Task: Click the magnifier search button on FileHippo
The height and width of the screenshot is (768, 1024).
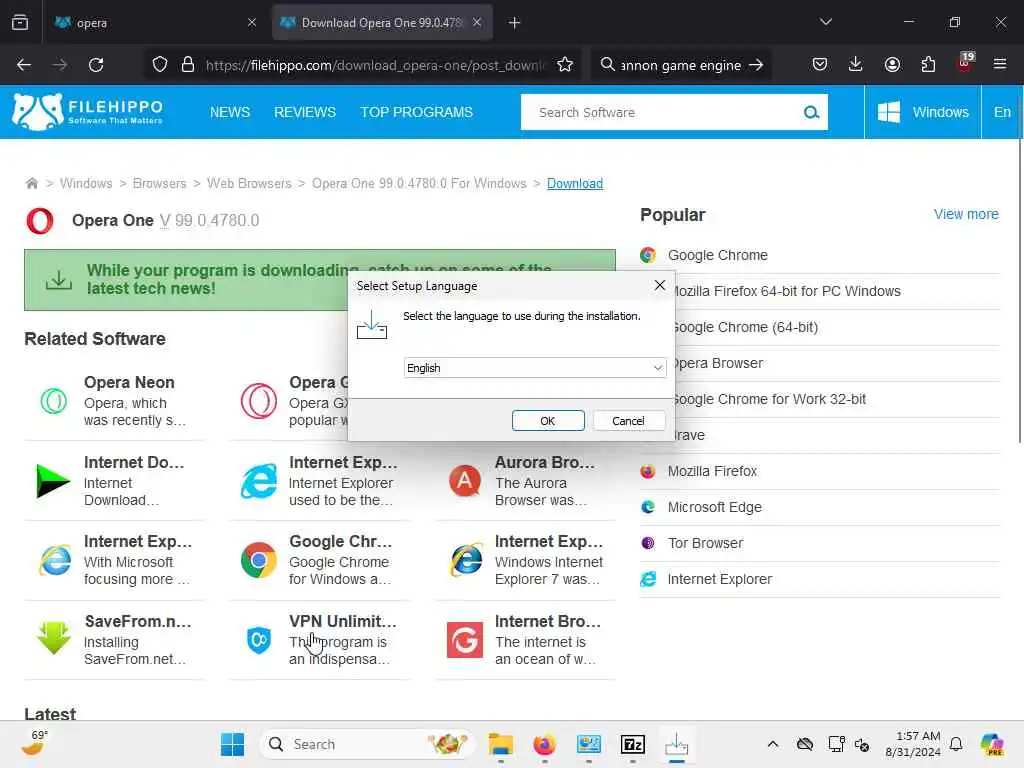Action: tap(811, 112)
